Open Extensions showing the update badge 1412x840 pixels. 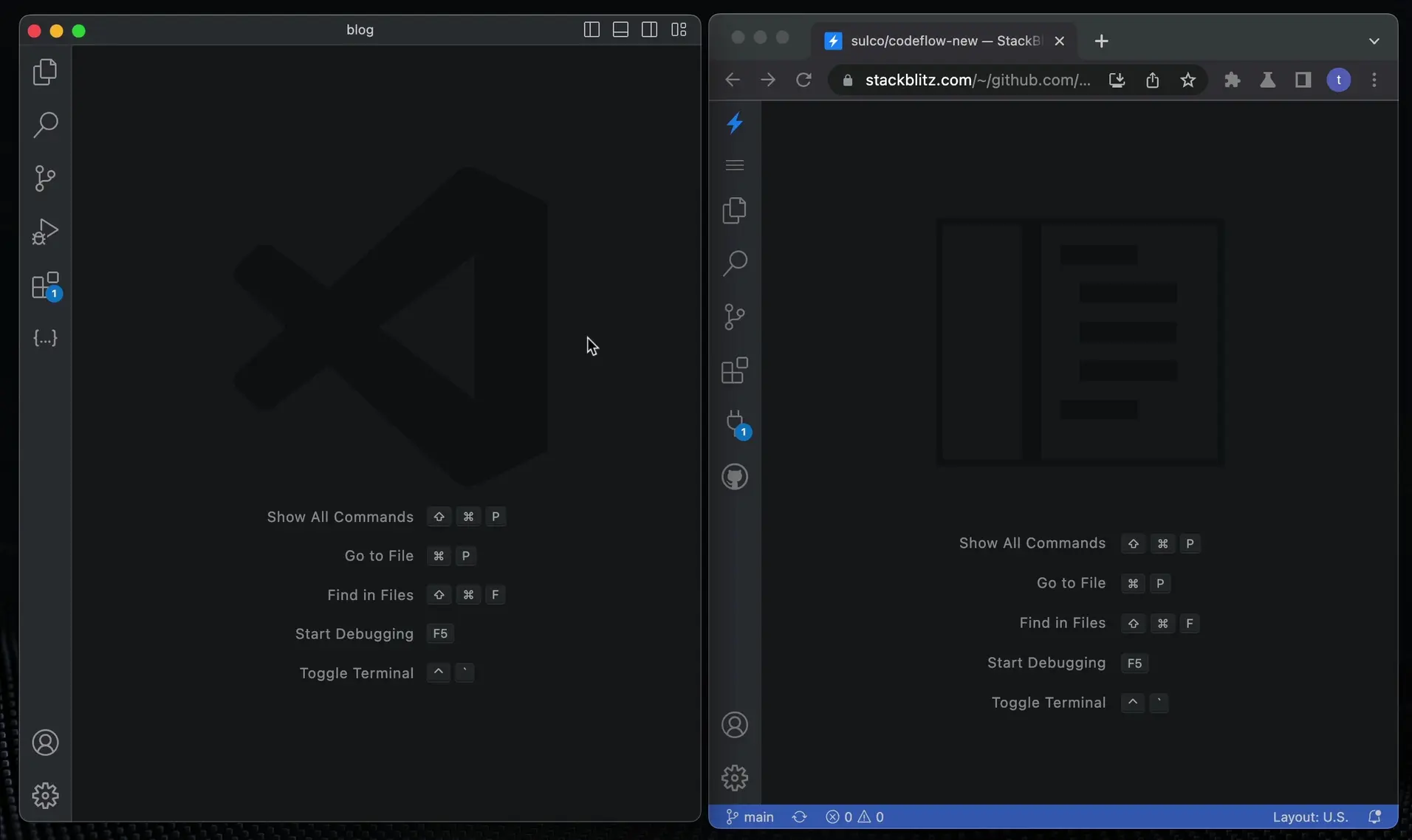(x=45, y=286)
